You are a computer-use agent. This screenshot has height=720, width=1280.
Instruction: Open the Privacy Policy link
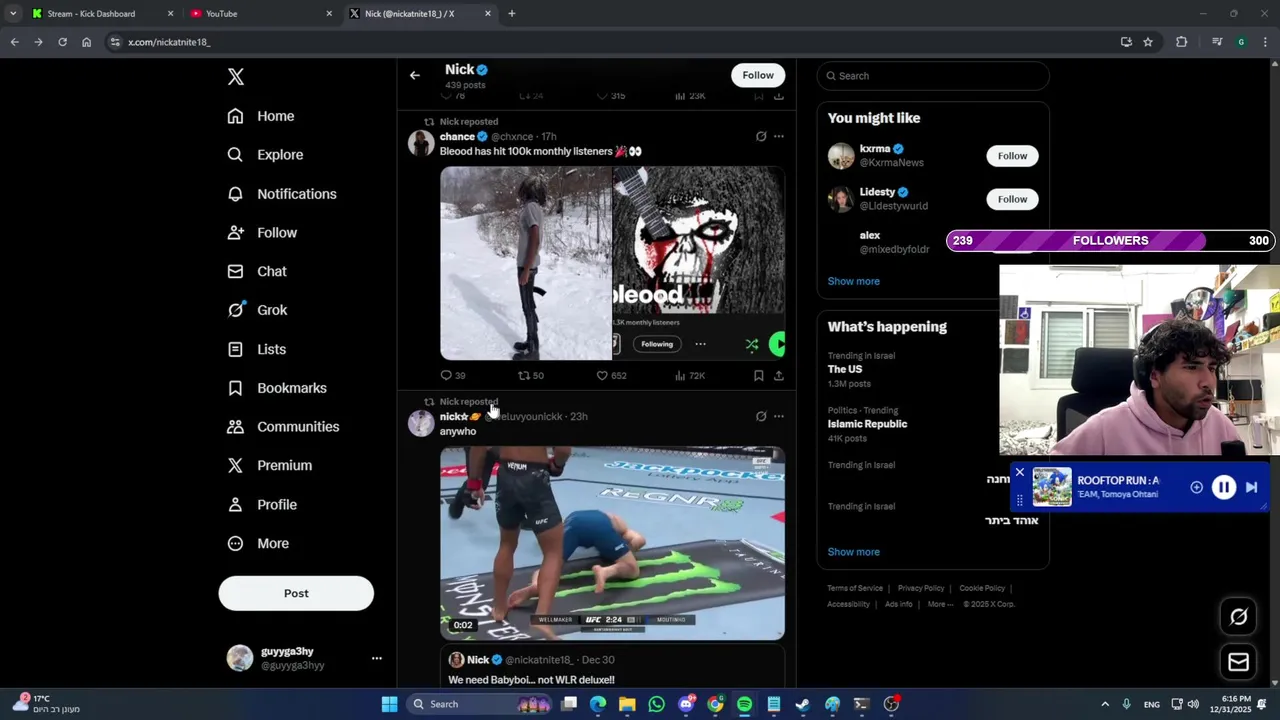pos(921,588)
